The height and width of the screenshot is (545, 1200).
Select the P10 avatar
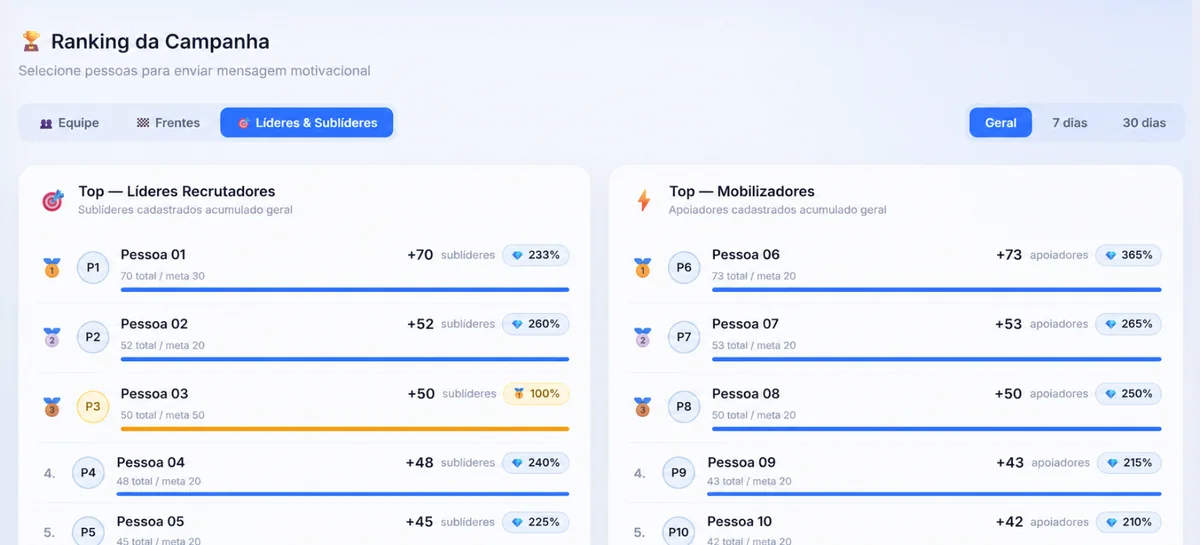pos(679,532)
